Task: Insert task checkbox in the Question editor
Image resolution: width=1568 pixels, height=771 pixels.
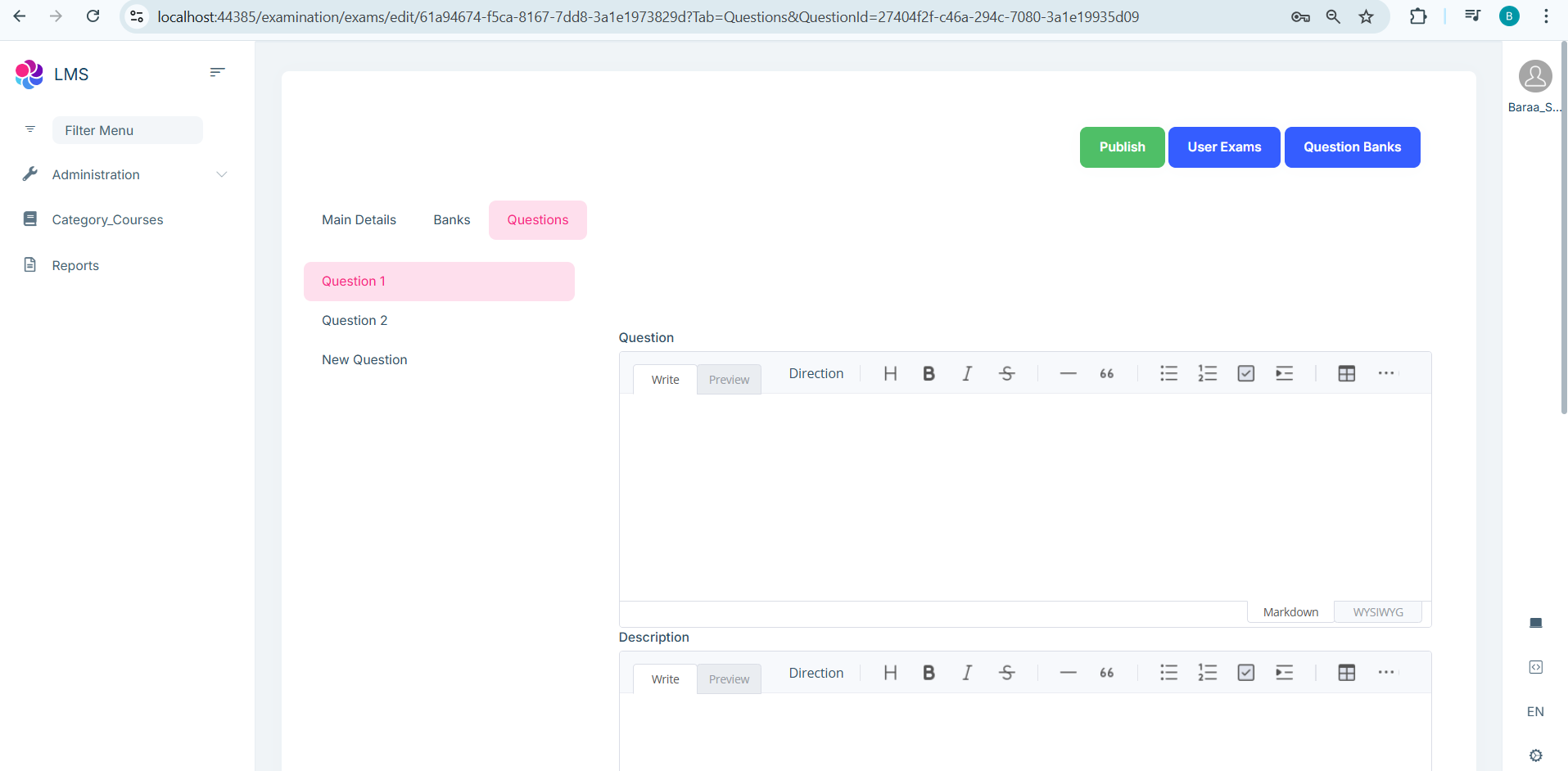Action: tap(1245, 374)
